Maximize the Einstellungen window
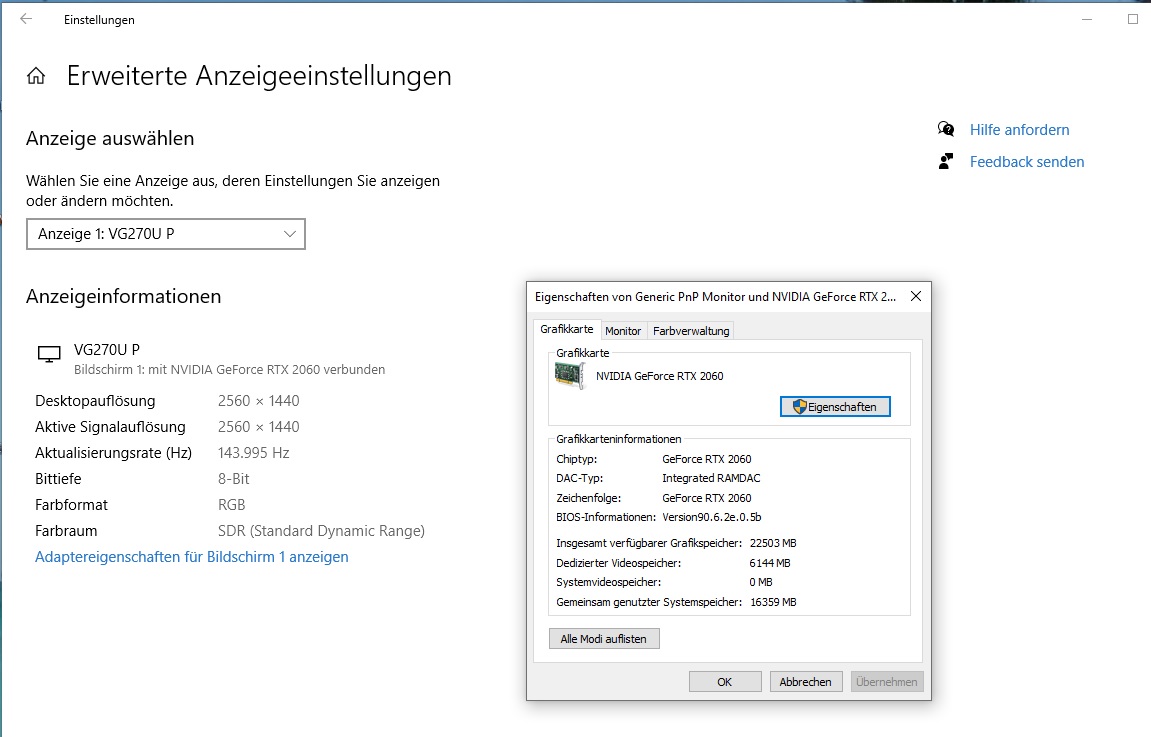Image resolution: width=1151 pixels, height=737 pixels. point(1133,19)
